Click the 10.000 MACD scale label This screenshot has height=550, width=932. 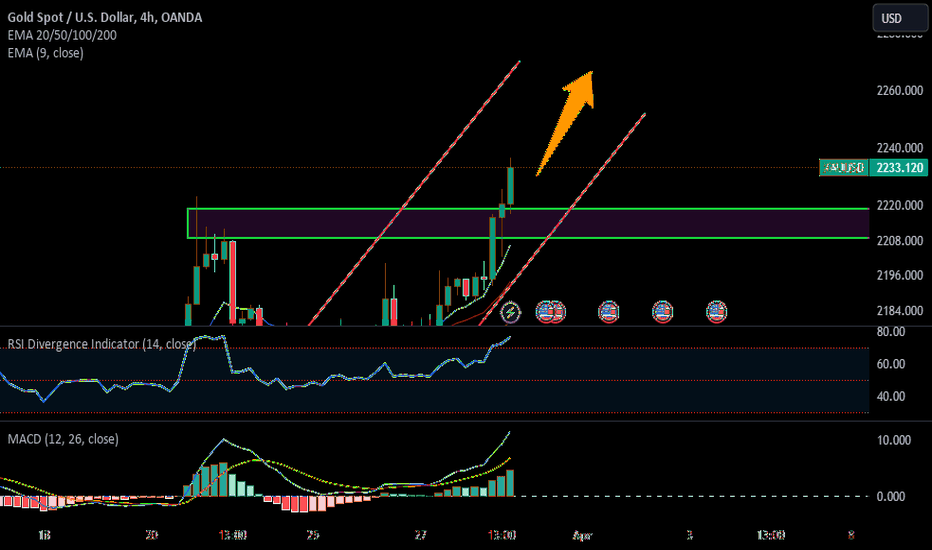tap(893, 440)
